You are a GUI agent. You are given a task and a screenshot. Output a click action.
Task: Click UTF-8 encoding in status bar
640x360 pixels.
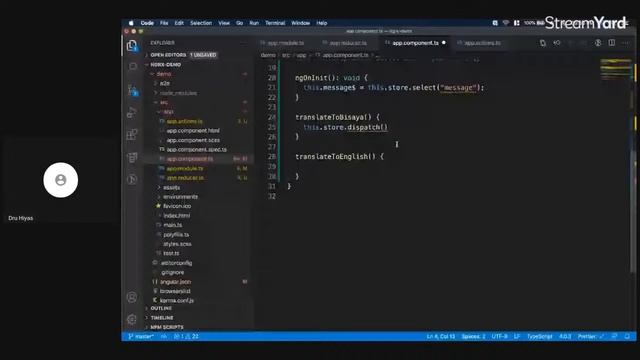(500, 336)
